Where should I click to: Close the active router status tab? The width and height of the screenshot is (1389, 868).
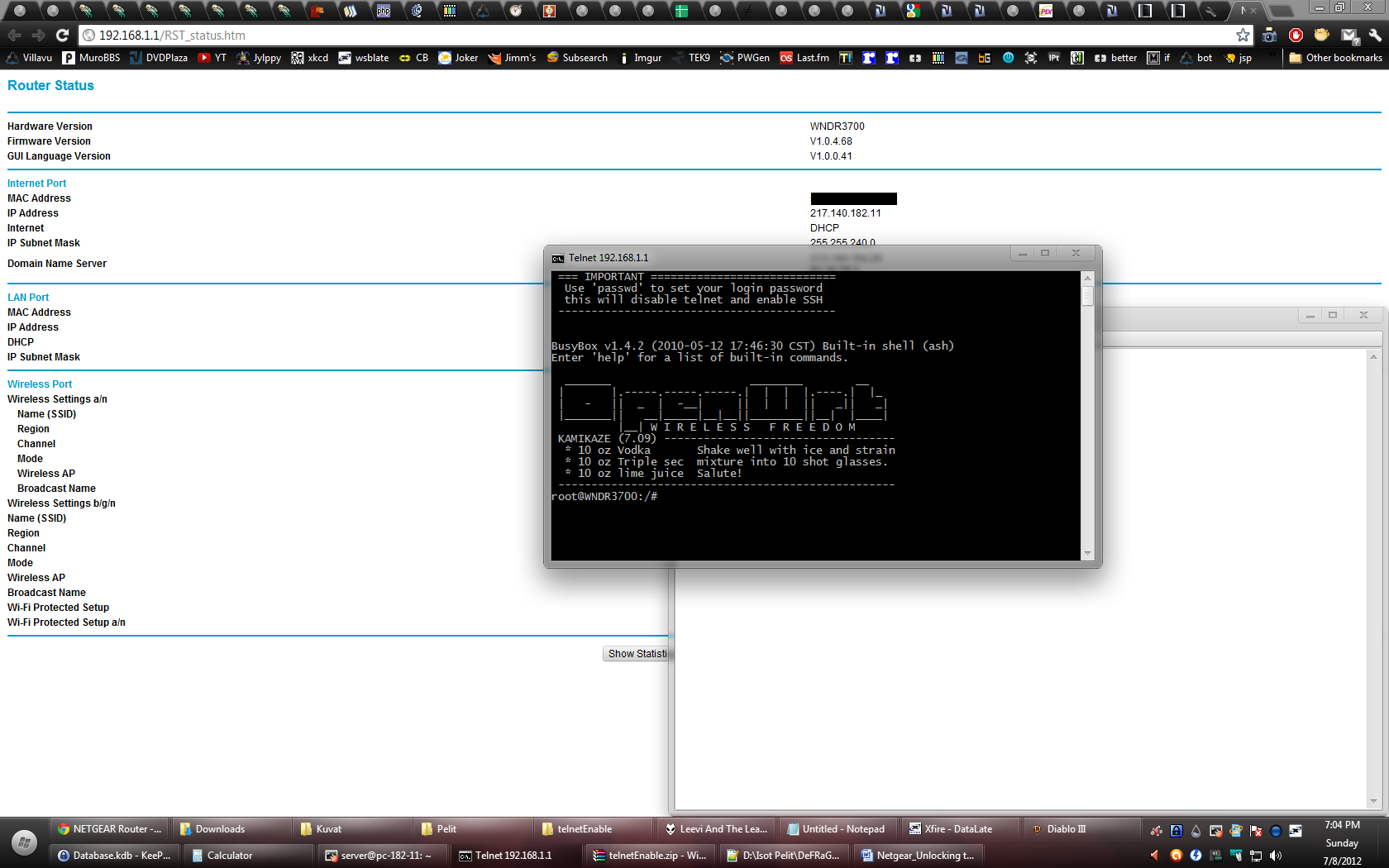coord(1253,11)
